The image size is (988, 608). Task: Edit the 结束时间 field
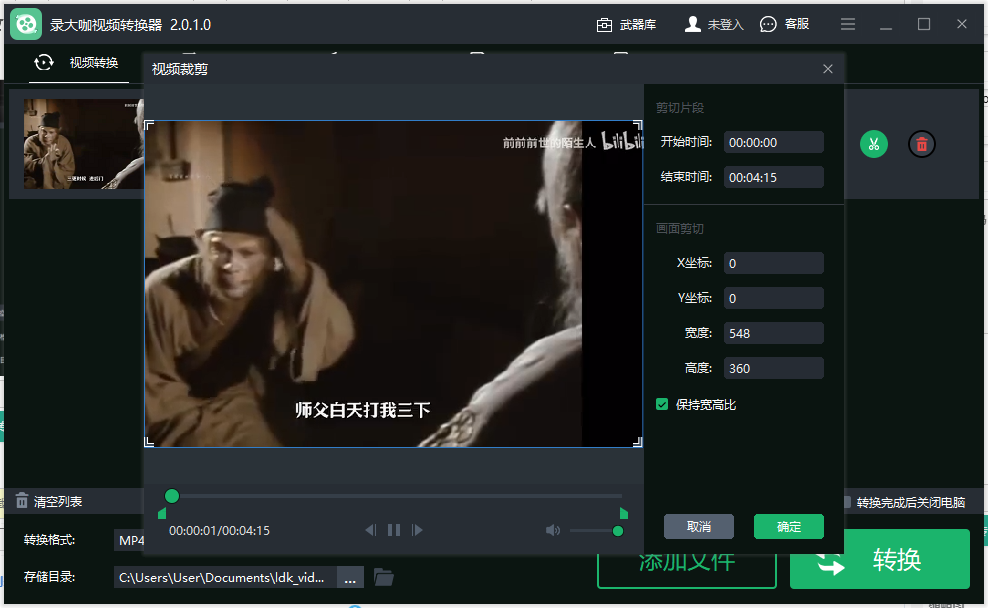pos(773,177)
